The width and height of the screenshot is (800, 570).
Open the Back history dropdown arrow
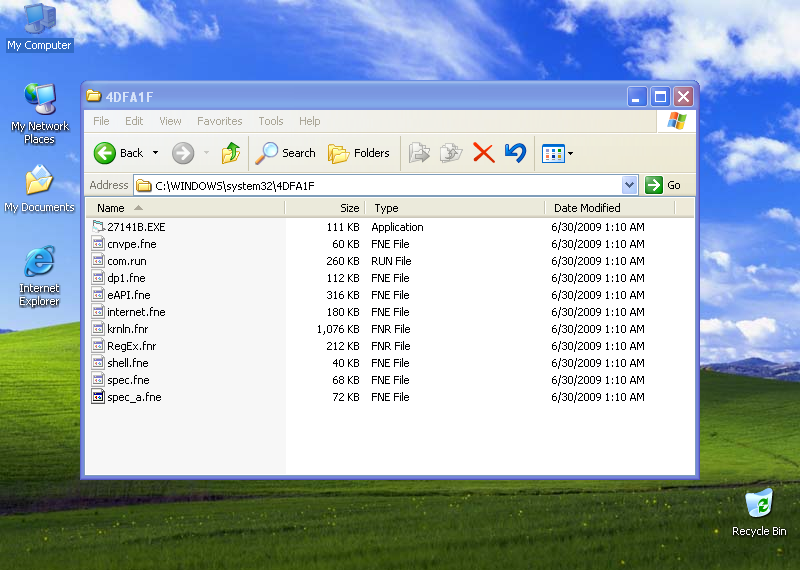point(156,153)
